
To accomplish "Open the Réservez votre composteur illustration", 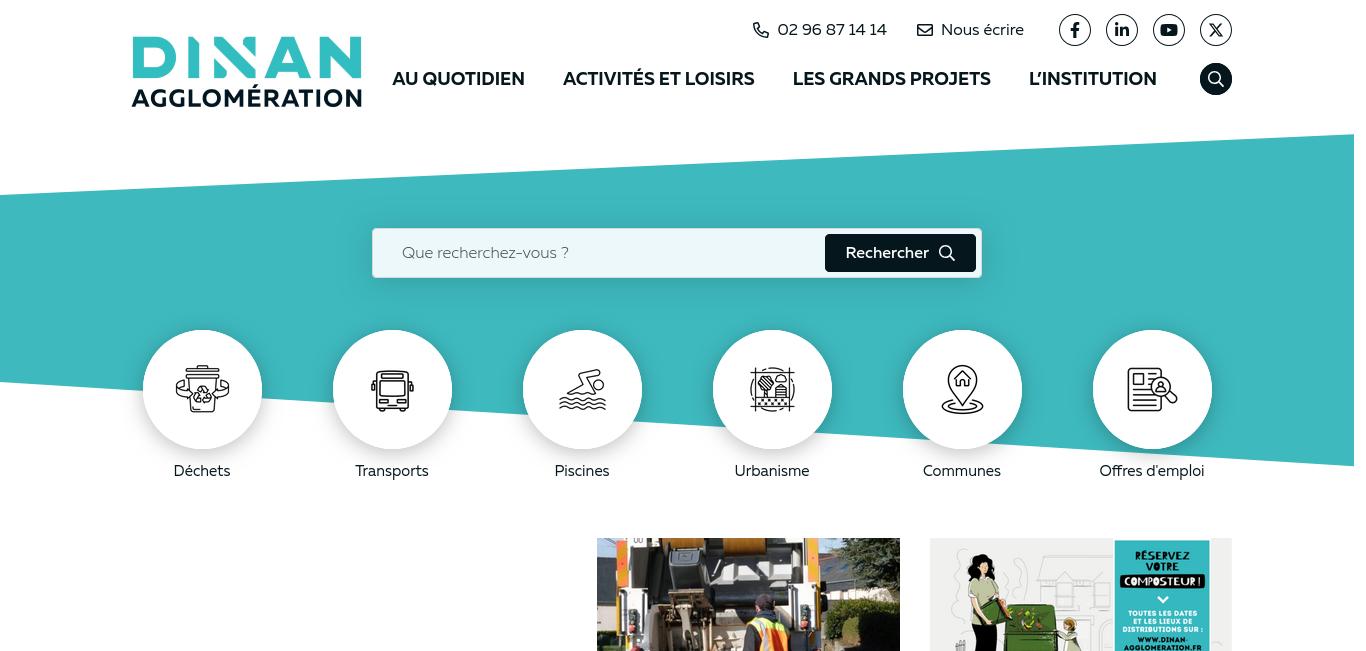I will coord(1081,594).
